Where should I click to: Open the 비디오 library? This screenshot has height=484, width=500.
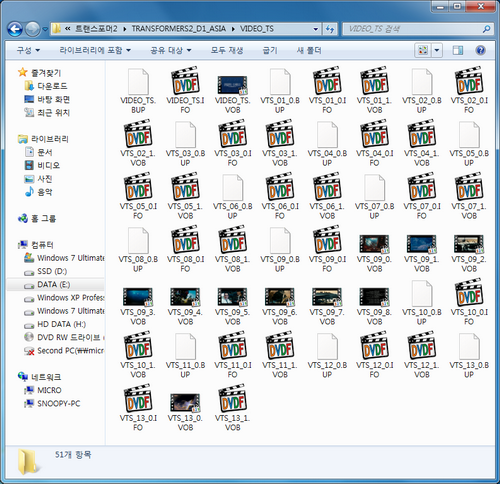coord(49,165)
